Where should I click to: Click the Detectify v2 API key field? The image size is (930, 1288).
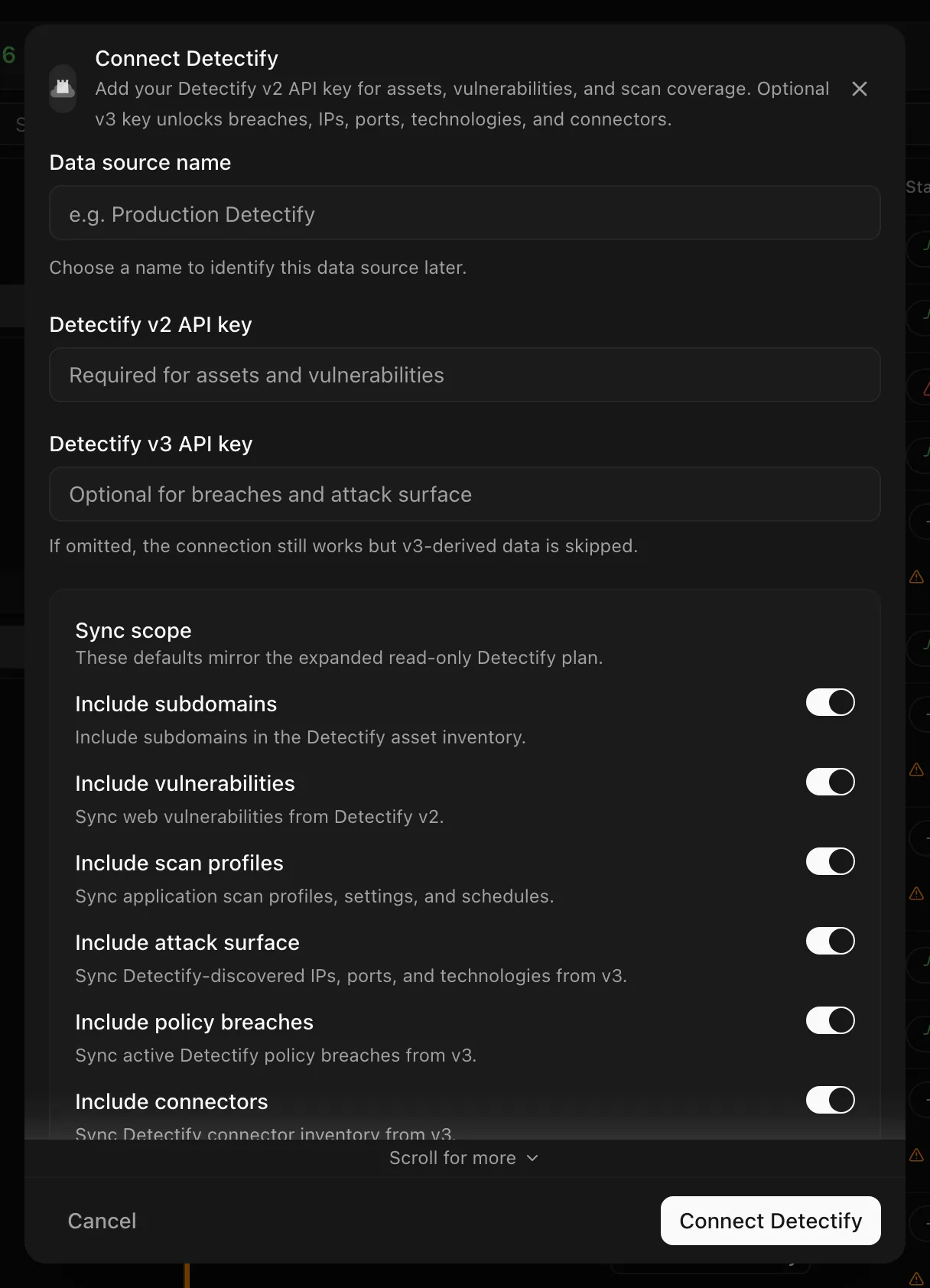(x=465, y=375)
